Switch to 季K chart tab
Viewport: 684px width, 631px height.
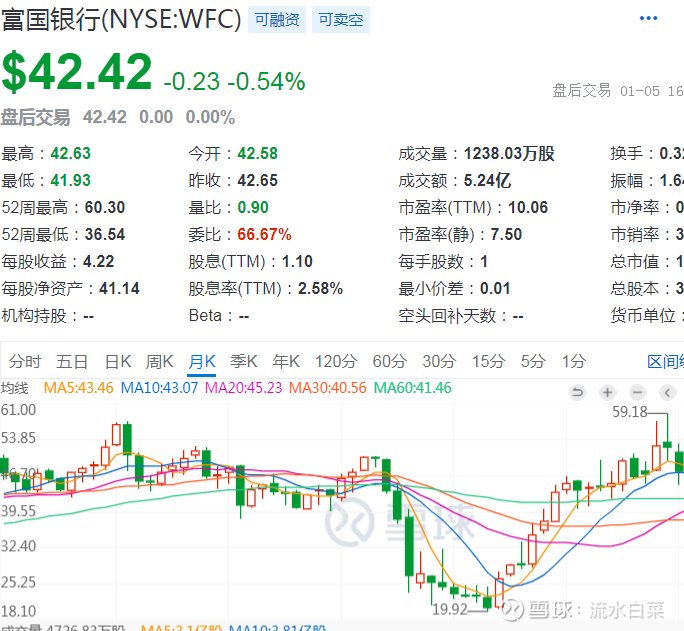pyautogui.click(x=244, y=362)
